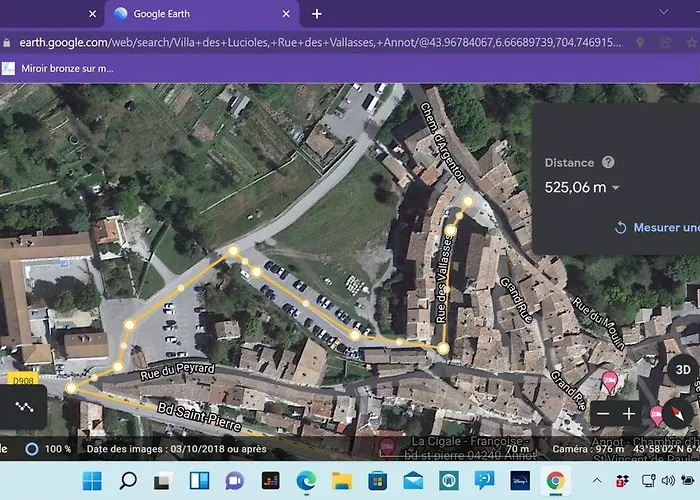This screenshot has width=700, height=500.
Task: Click the pink hotel pin on Grand Rue
Action: coord(609,380)
